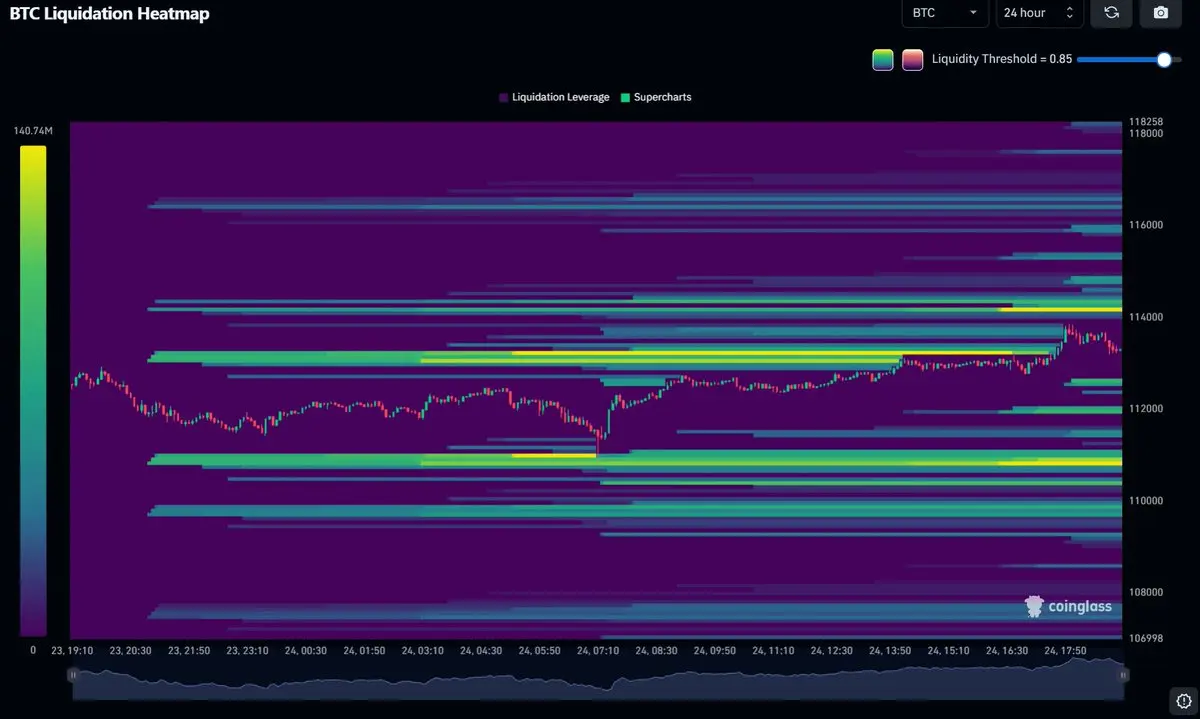Click the 24, 15:10 time axis label

(x=948, y=650)
